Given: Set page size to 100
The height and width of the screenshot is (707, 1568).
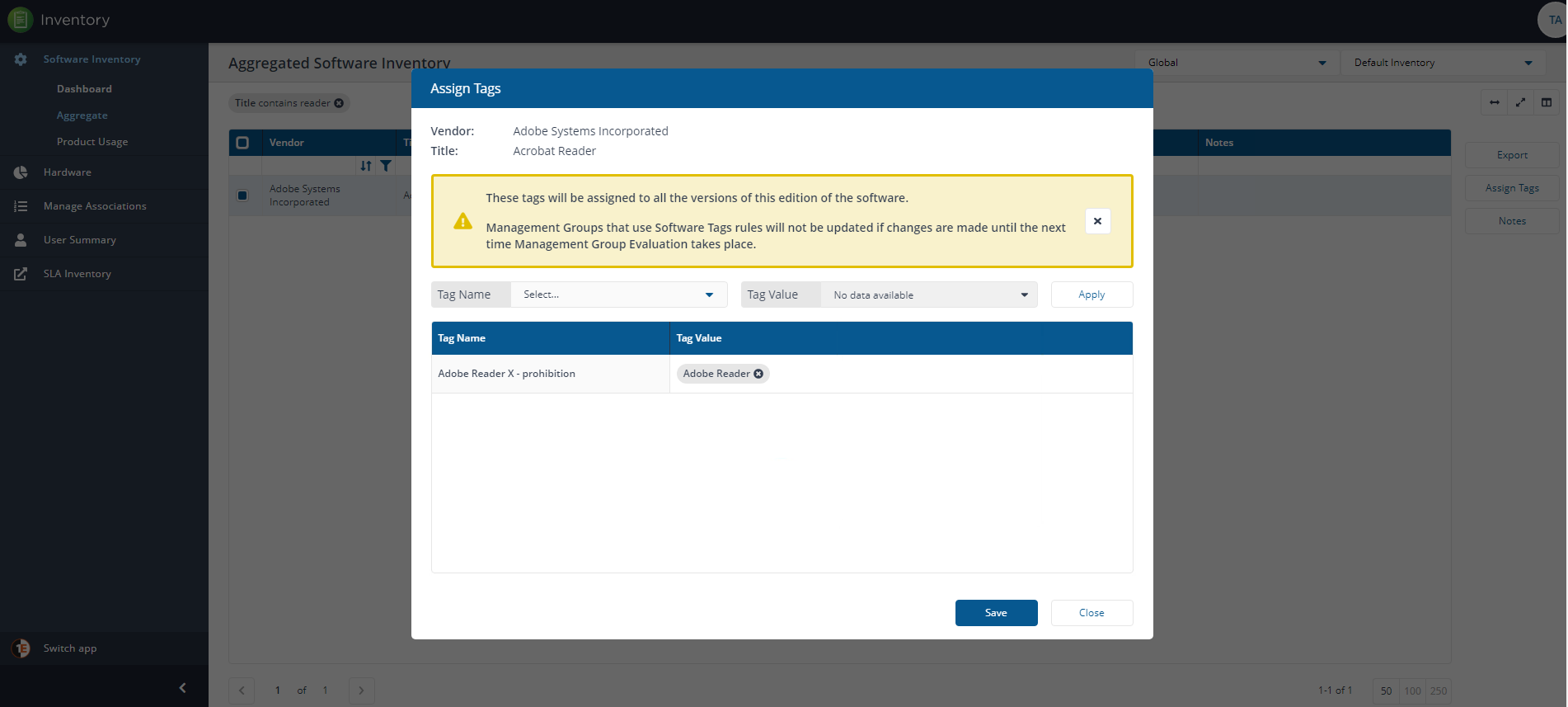Looking at the screenshot, I should 1412,691.
